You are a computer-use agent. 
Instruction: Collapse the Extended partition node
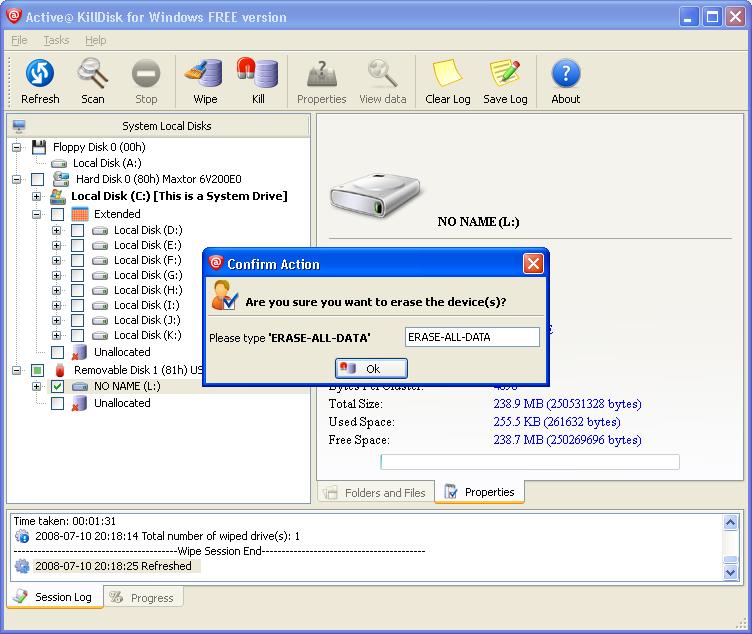[x=37, y=214]
